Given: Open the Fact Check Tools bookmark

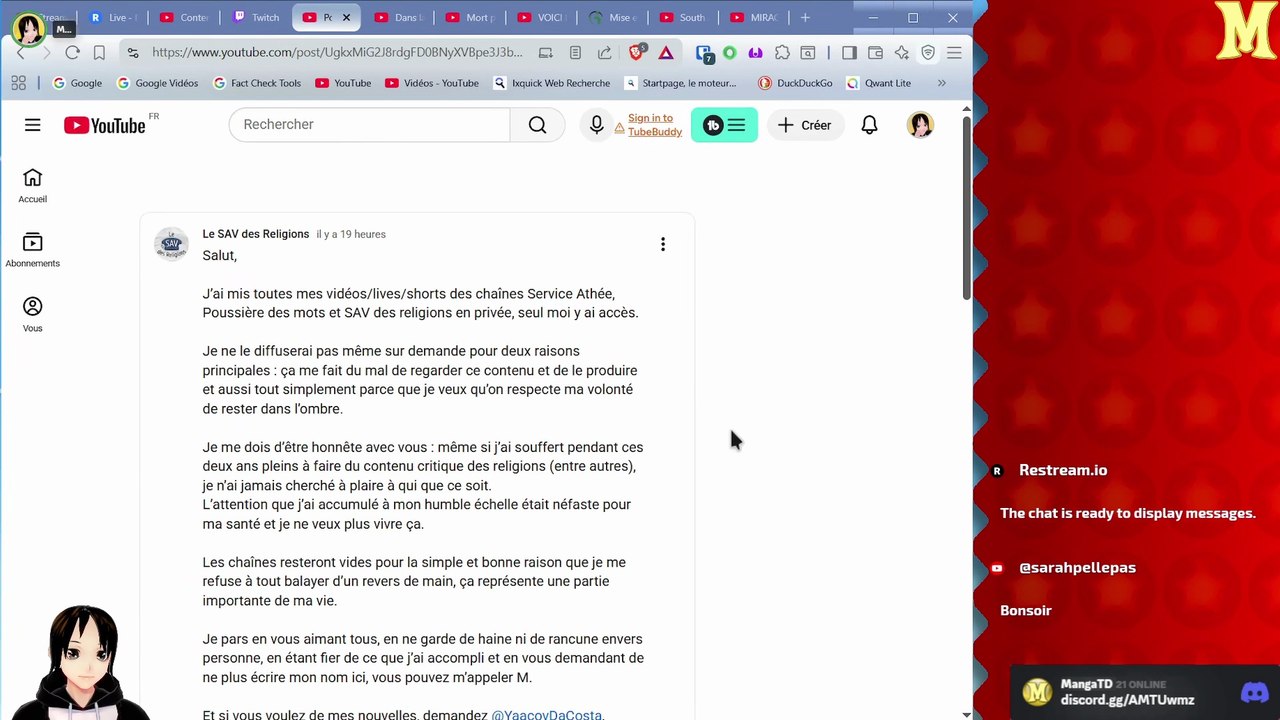Looking at the screenshot, I should [x=257, y=83].
